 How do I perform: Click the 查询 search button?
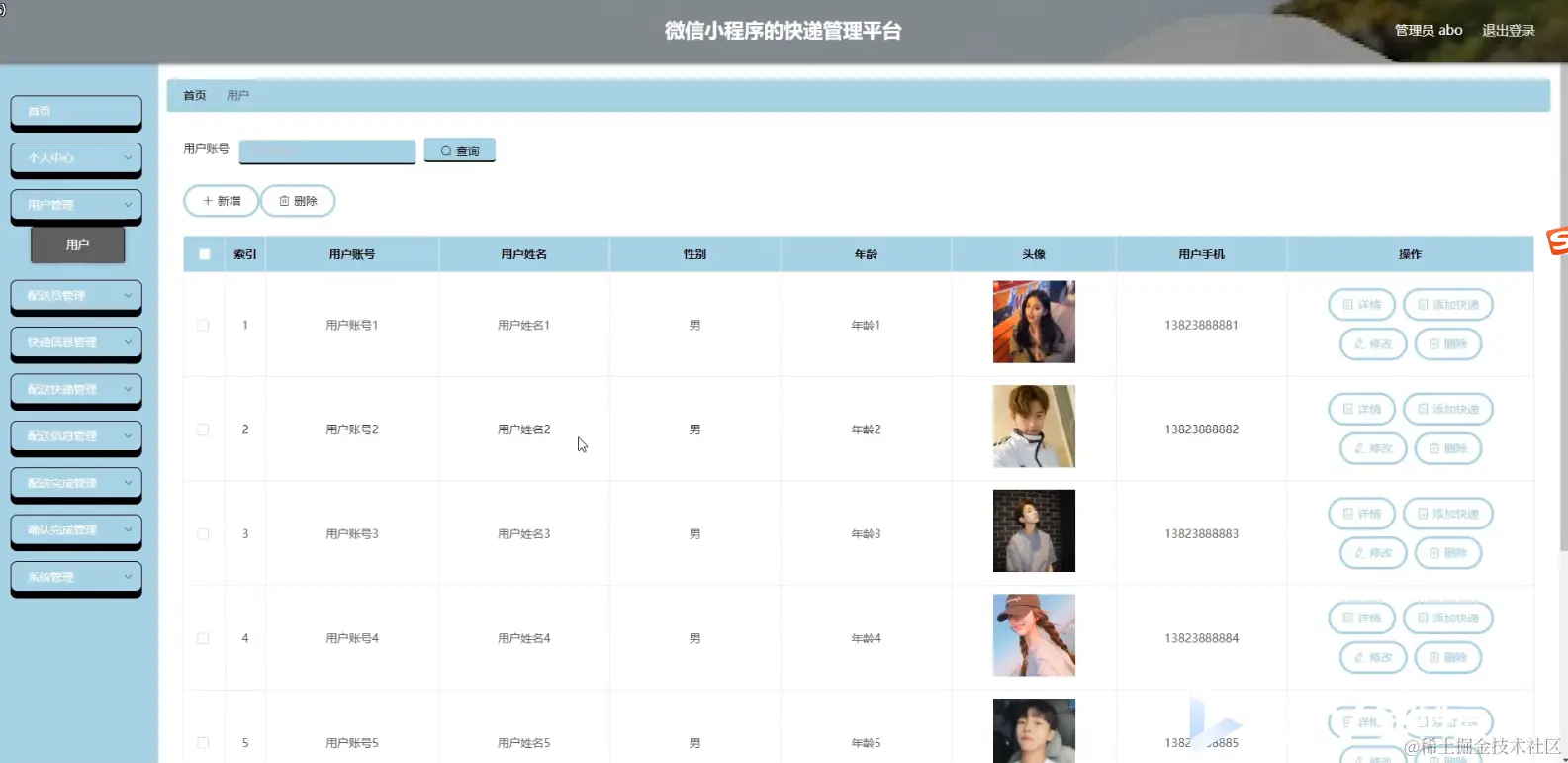point(459,150)
